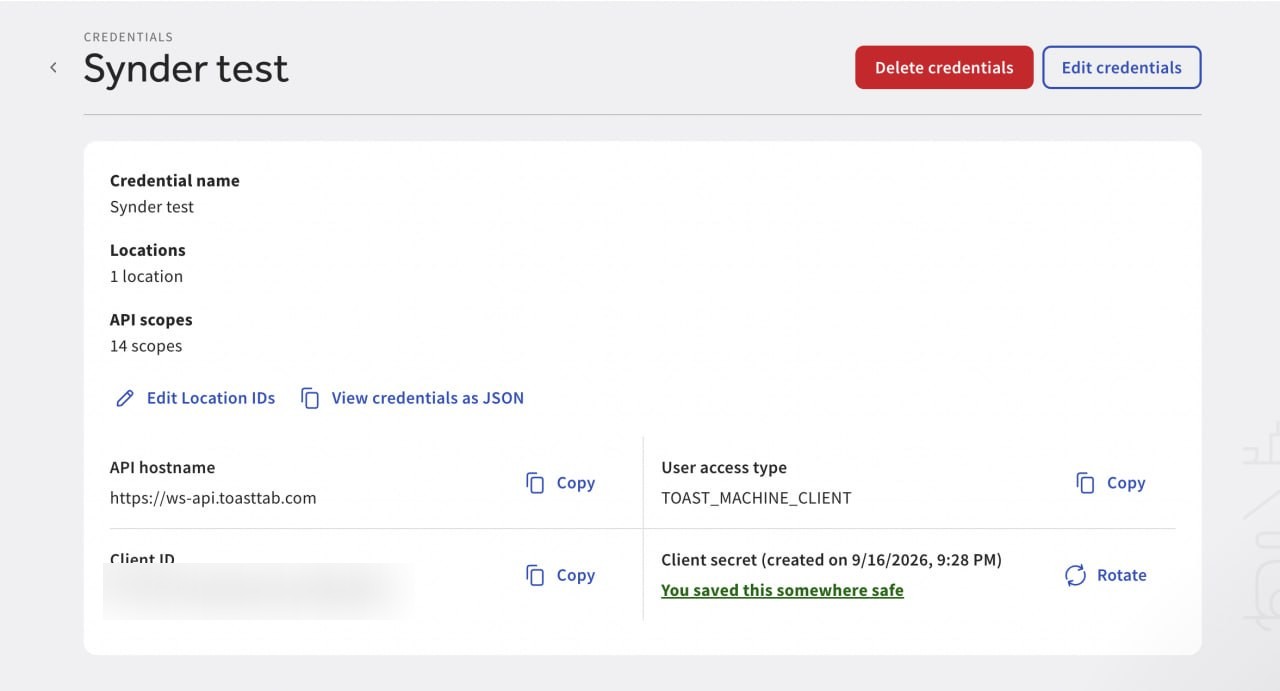Viewport: 1280px width, 691px height.
Task: Click the rotate arrows icon for Client secret
Action: (1075, 575)
